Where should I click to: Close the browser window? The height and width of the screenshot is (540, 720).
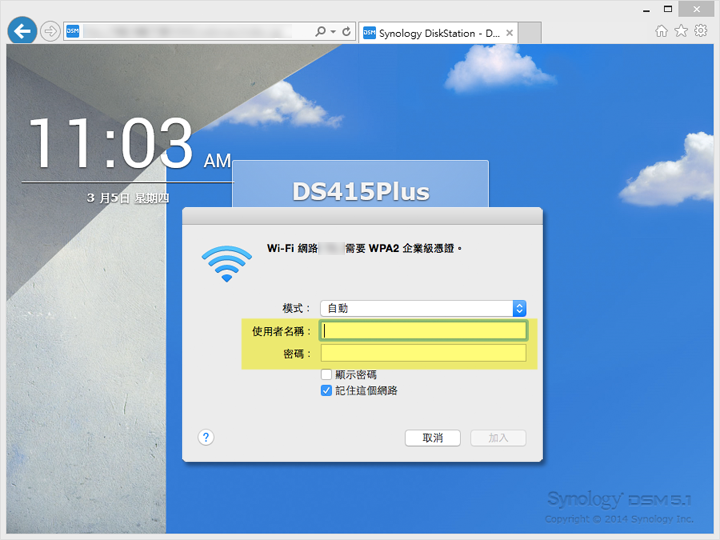[696, 9]
